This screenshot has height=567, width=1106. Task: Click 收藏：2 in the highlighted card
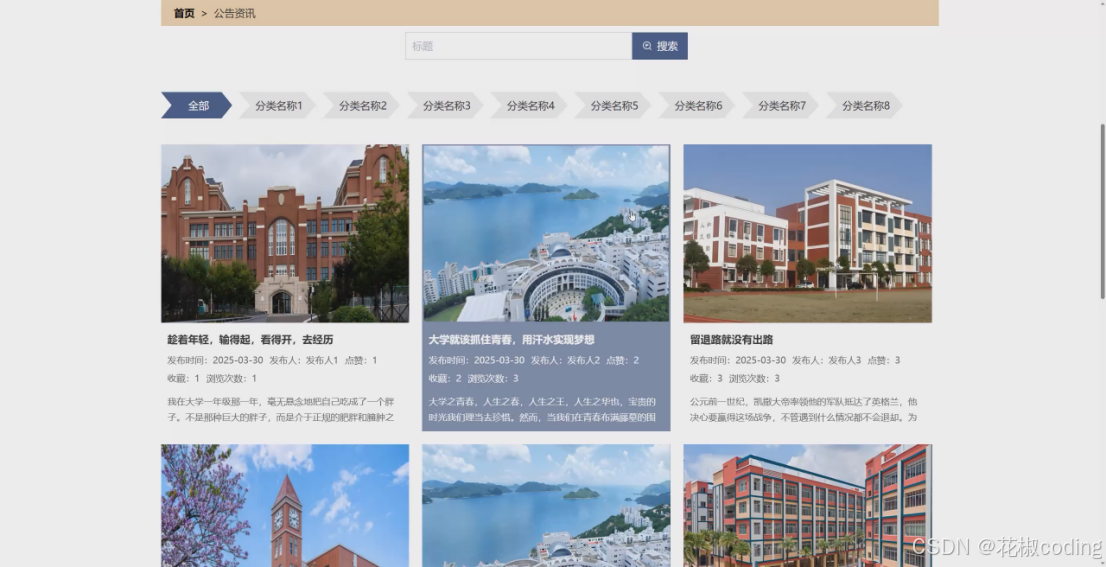445,378
